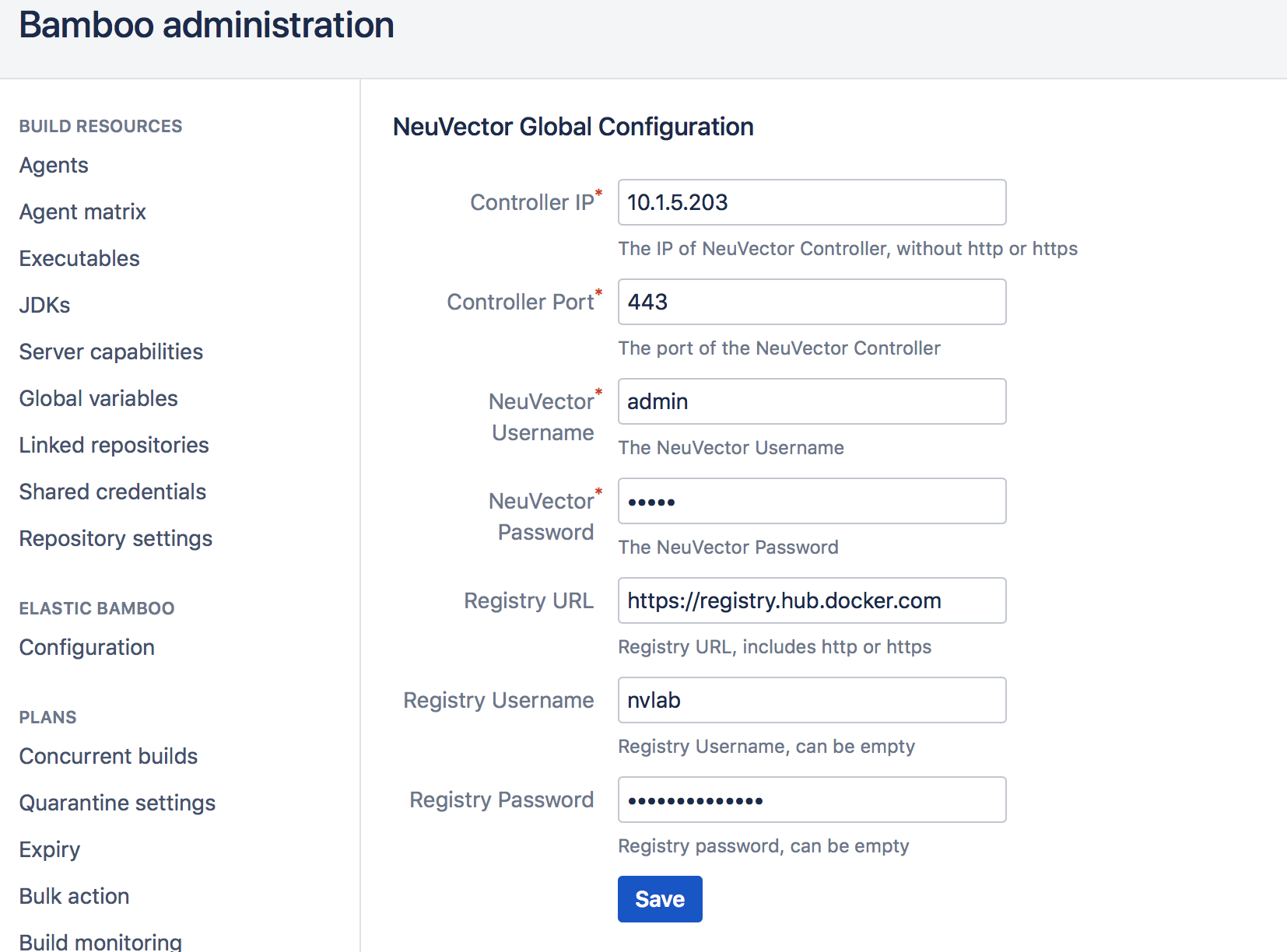This screenshot has height=952, width=1287.
Task: Navigate to Concurrent builds
Action: pos(108,756)
